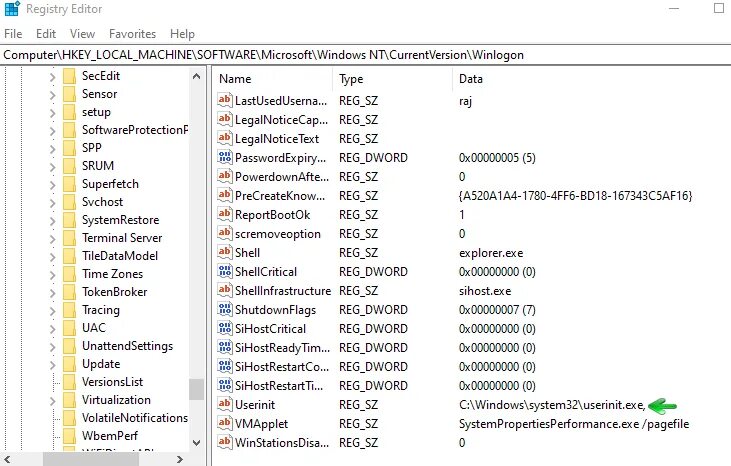Expand the Terminal Server key
Viewport: 731px width, 466px height.
point(52,239)
